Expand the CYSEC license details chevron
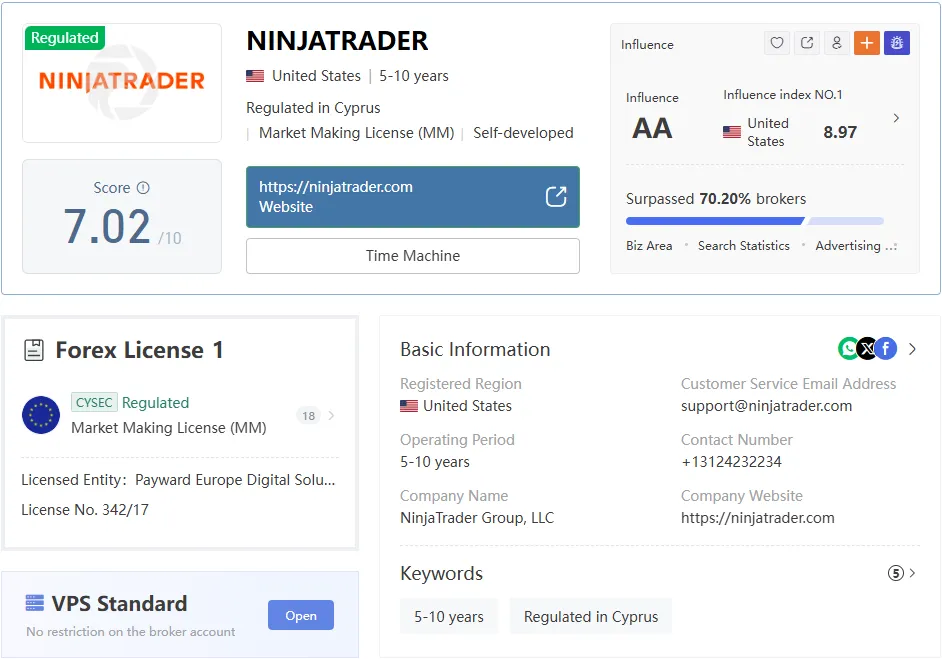Screen dimensions: 942x659 pyautogui.click(x=332, y=415)
